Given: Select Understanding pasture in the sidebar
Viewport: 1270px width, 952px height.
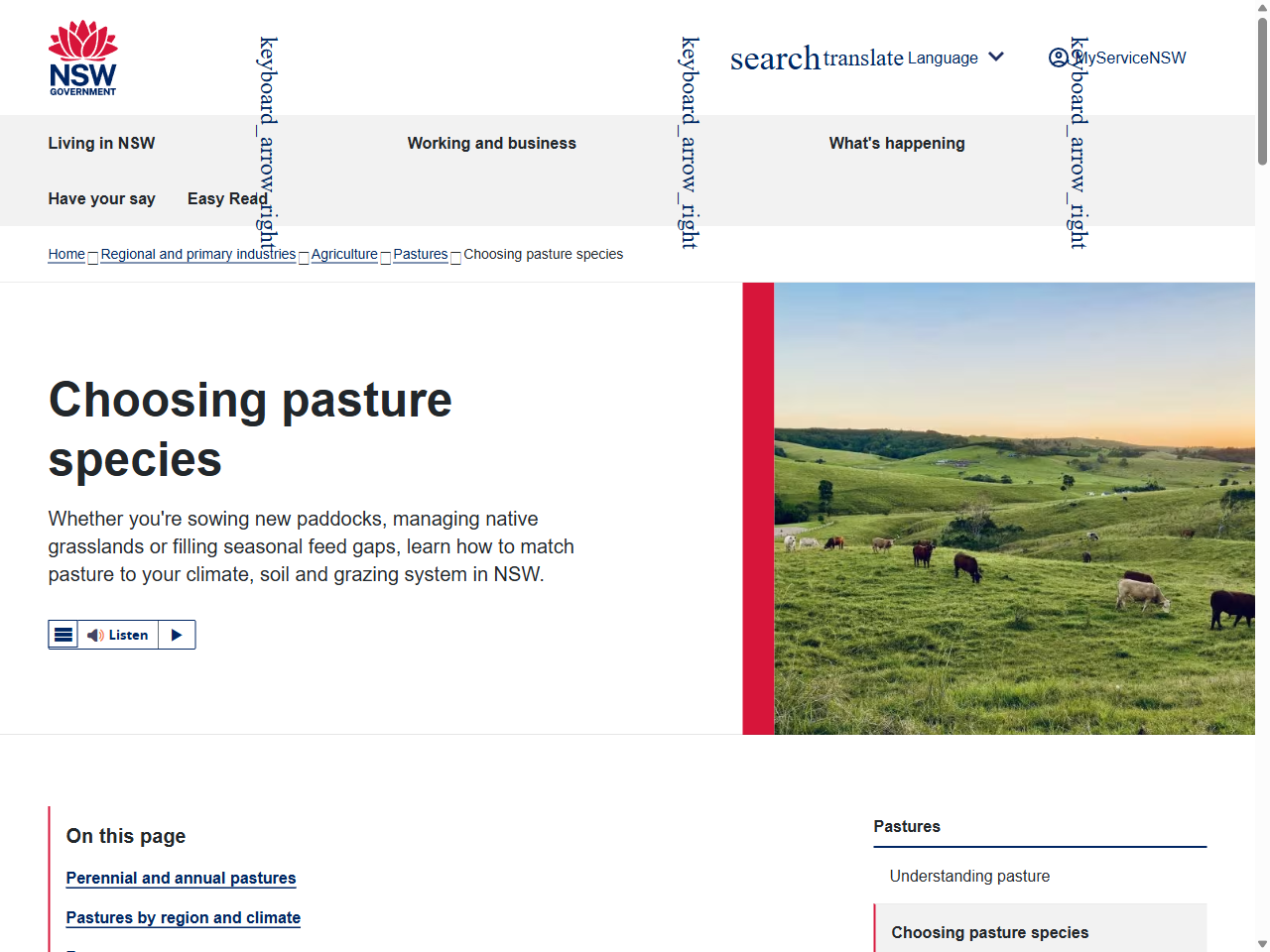Looking at the screenshot, I should point(969,877).
